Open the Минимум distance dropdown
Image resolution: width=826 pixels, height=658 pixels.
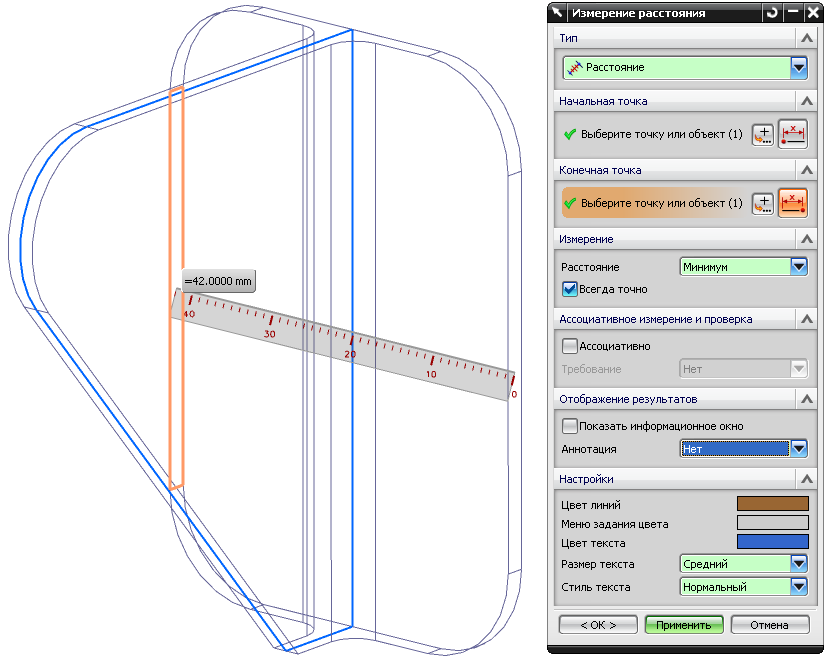coord(799,267)
